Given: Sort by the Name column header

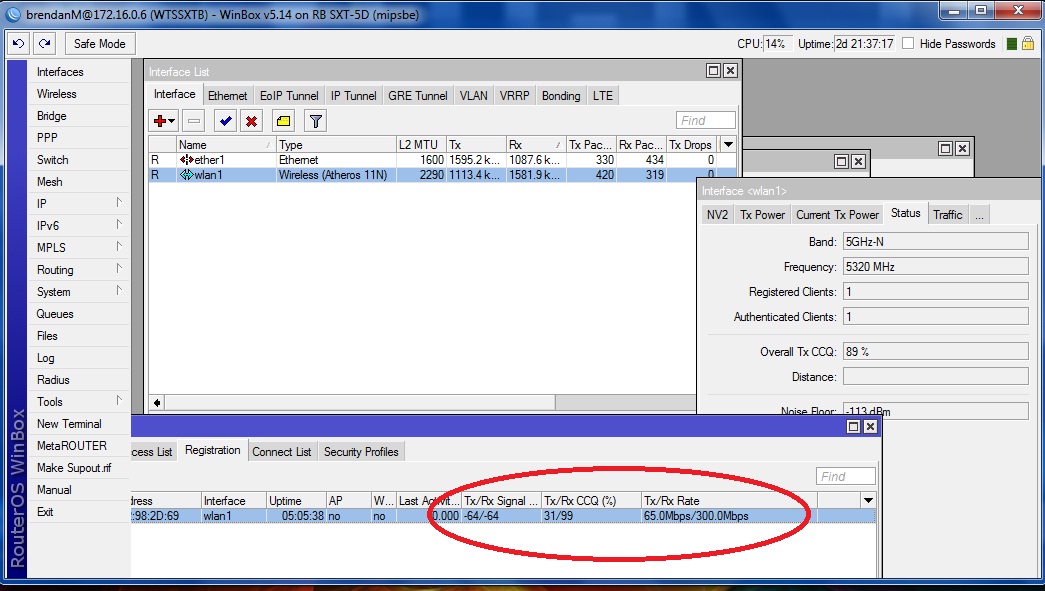Looking at the screenshot, I should click(226, 145).
